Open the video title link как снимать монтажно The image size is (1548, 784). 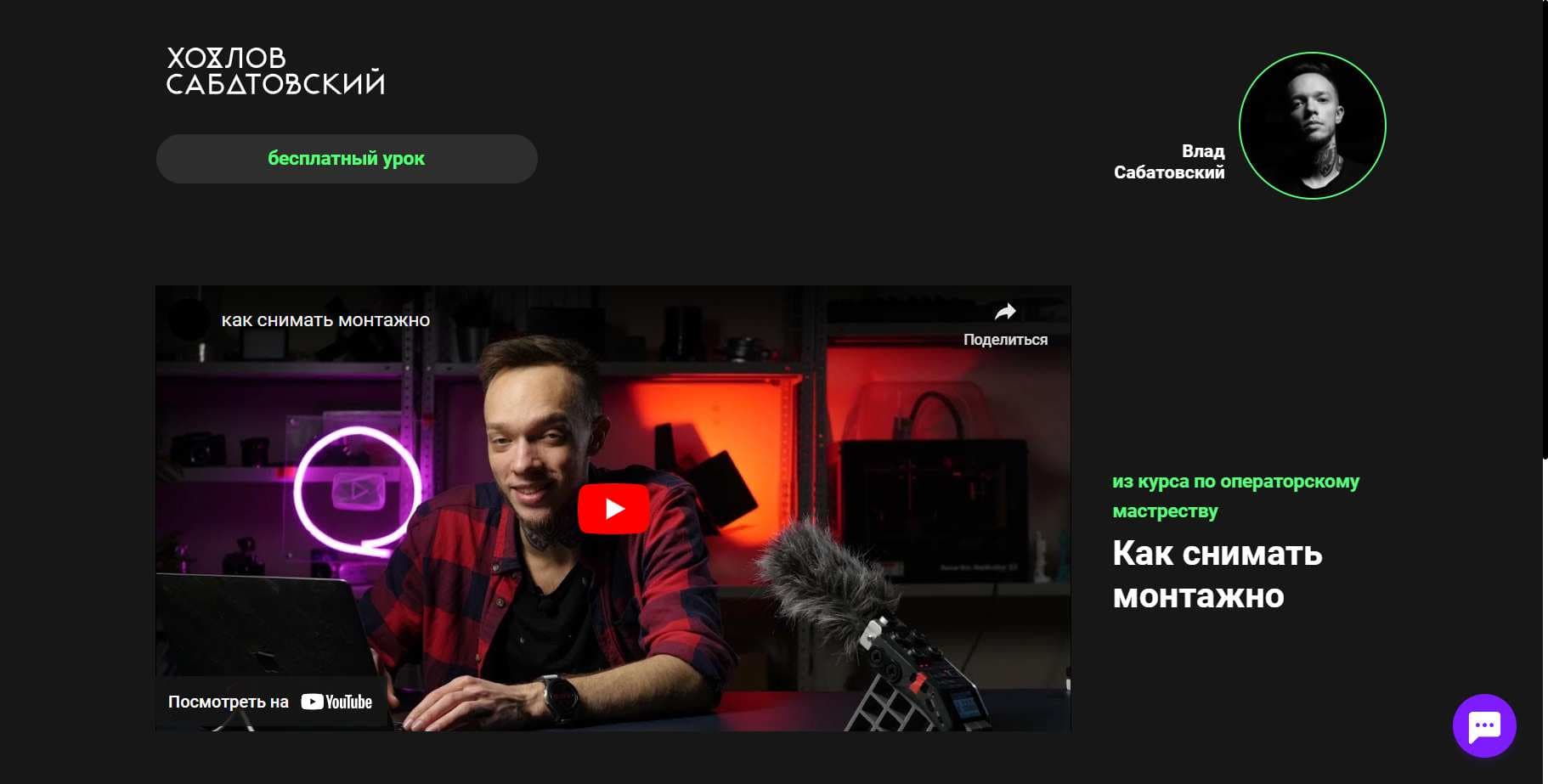[325, 320]
